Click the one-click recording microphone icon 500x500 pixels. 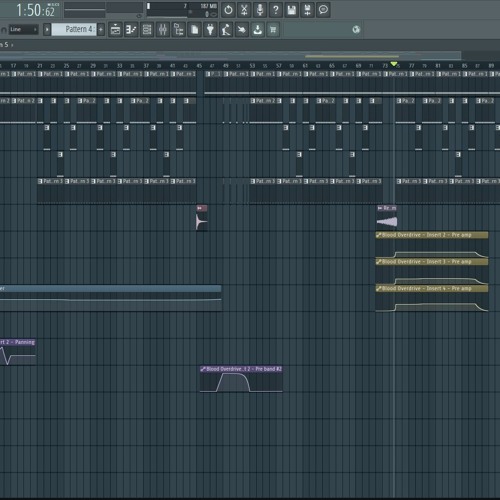tap(260, 10)
